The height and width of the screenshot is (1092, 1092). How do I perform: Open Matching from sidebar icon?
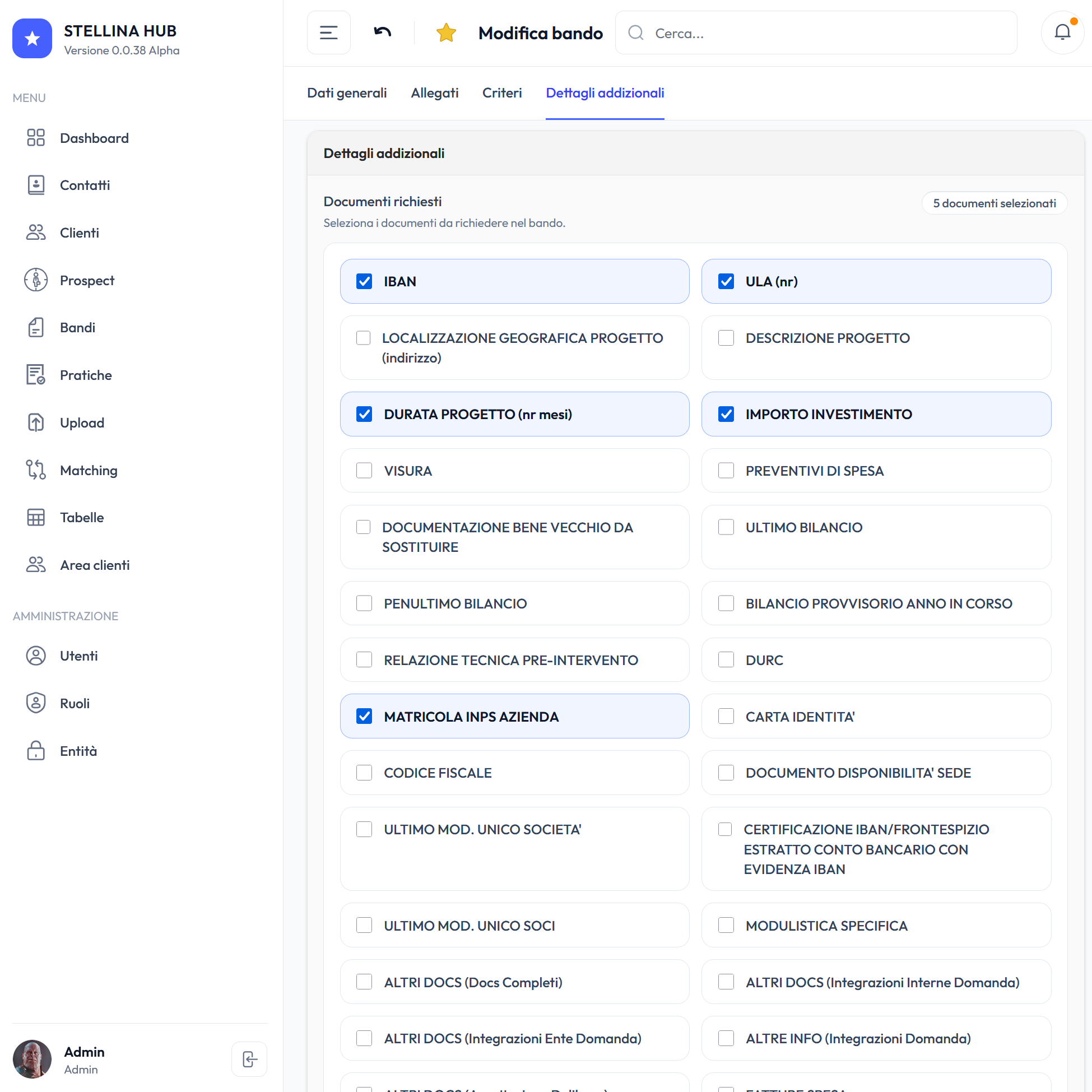(x=36, y=470)
